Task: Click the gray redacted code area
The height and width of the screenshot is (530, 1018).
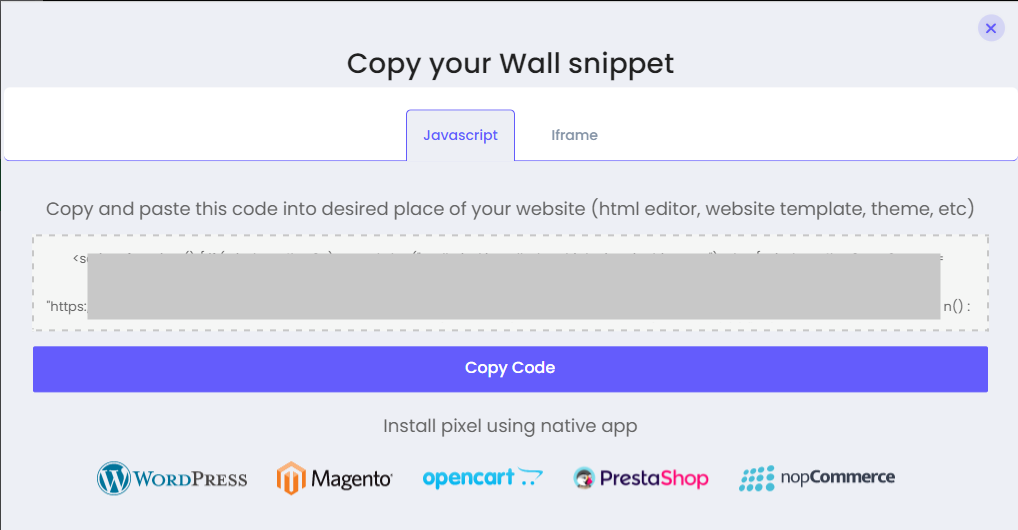Action: pos(514,286)
